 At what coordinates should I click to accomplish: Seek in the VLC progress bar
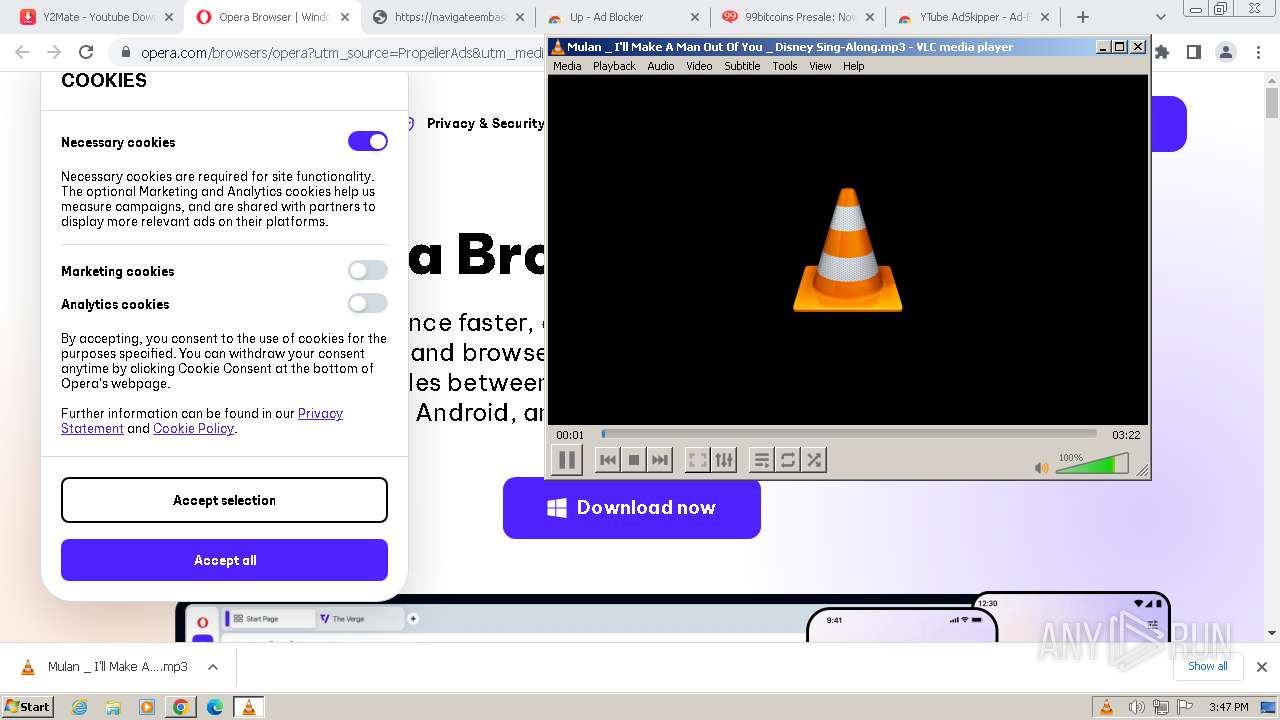849,434
